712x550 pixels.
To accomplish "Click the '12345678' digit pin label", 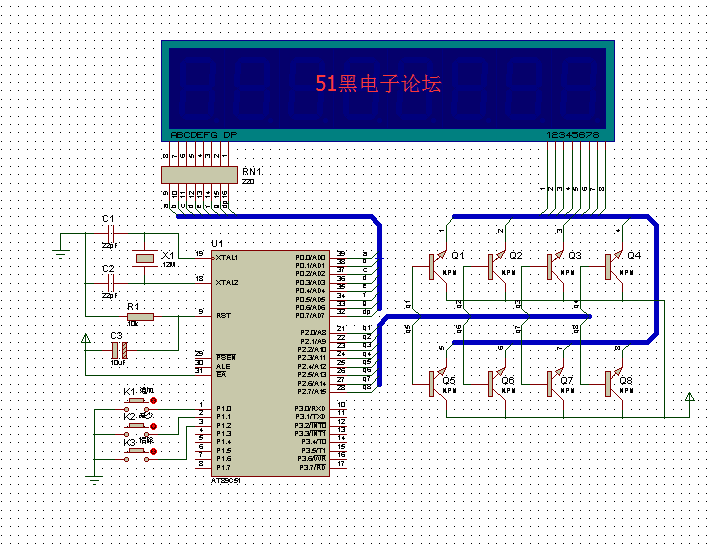I will [573, 135].
